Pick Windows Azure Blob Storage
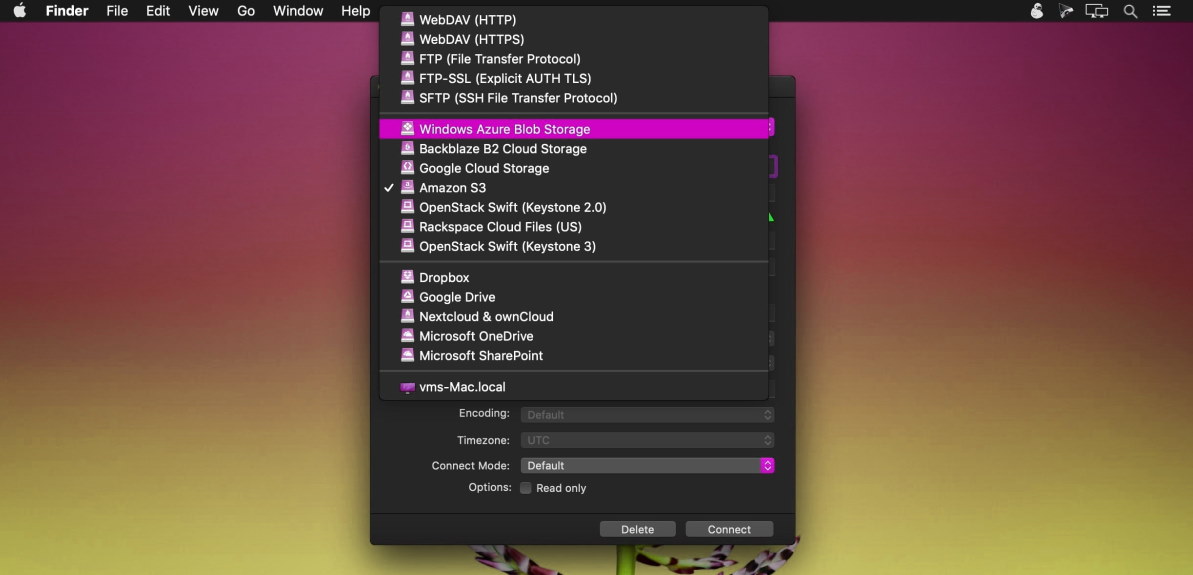 [574, 129]
